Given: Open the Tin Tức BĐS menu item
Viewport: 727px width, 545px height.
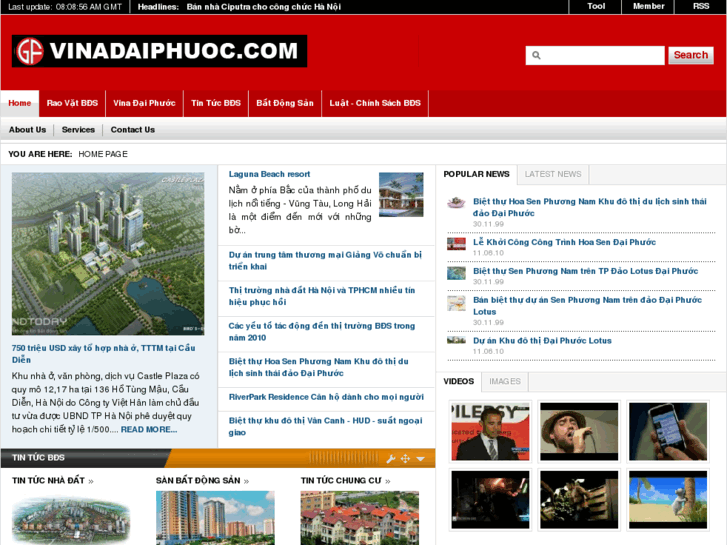Looking at the screenshot, I should (x=216, y=103).
